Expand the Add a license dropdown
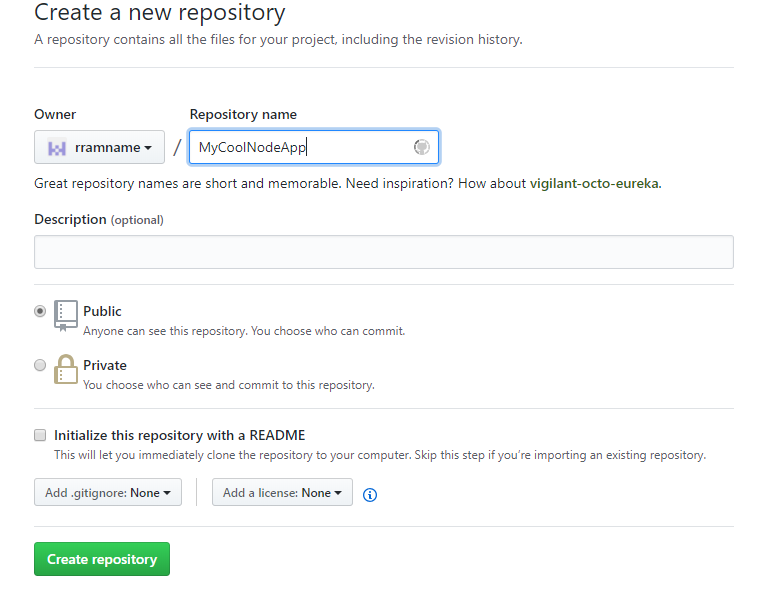The height and width of the screenshot is (616, 783). (282, 493)
